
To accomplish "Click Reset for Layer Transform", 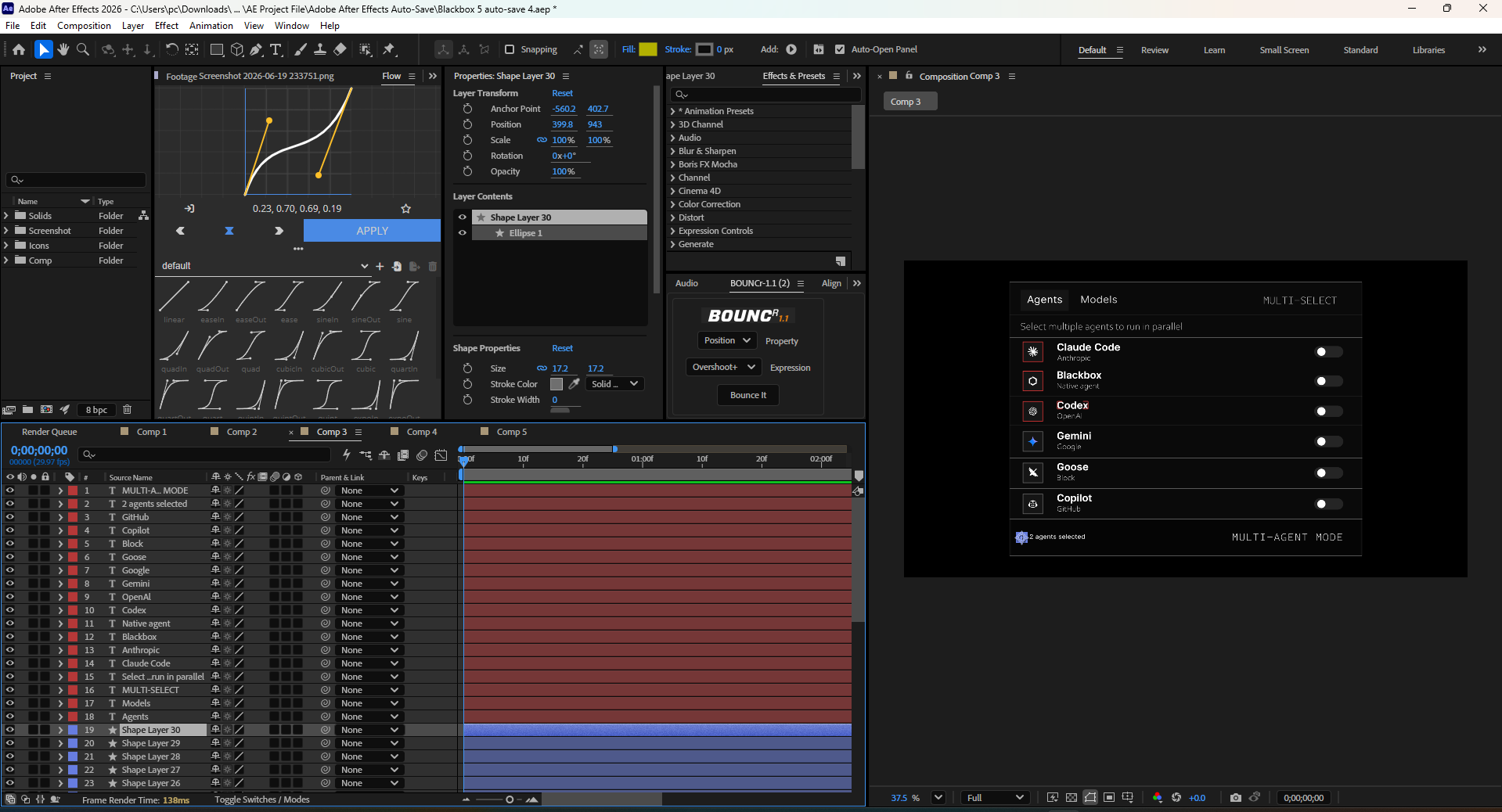I will pyautogui.click(x=562, y=93).
